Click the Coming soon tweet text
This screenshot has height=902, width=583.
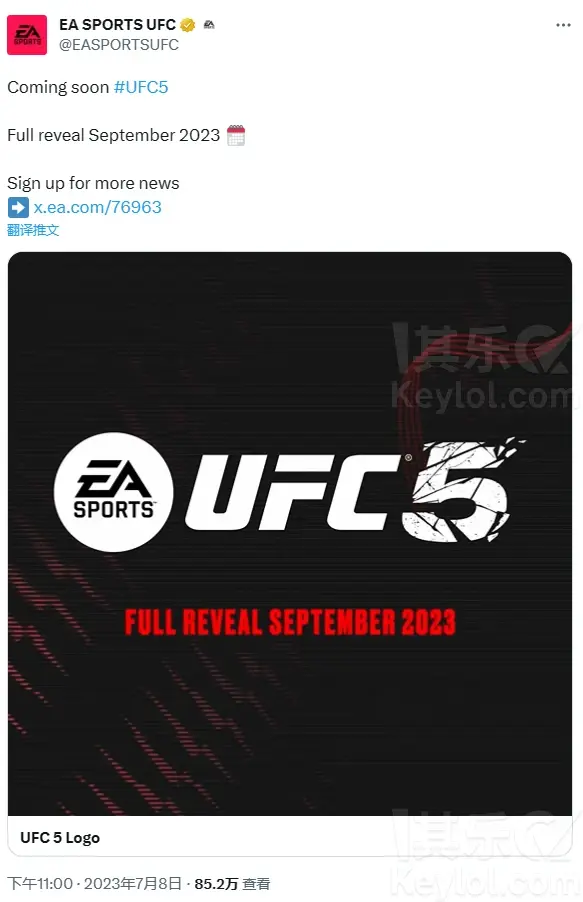coord(58,87)
